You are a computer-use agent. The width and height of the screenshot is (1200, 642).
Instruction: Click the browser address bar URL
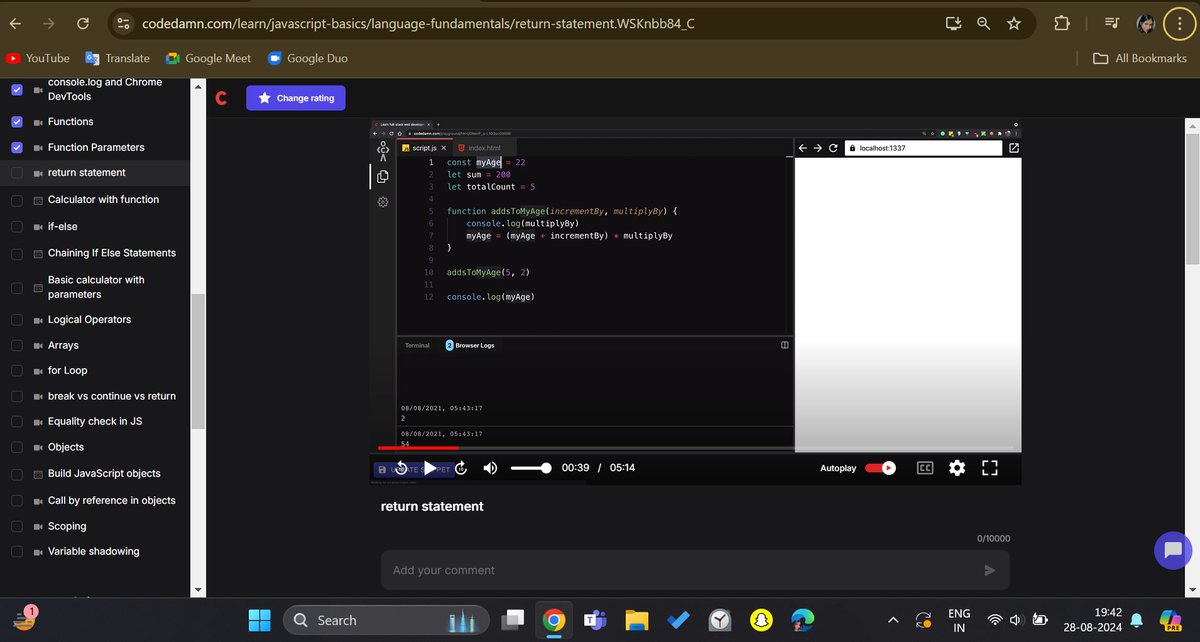(x=417, y=23)
